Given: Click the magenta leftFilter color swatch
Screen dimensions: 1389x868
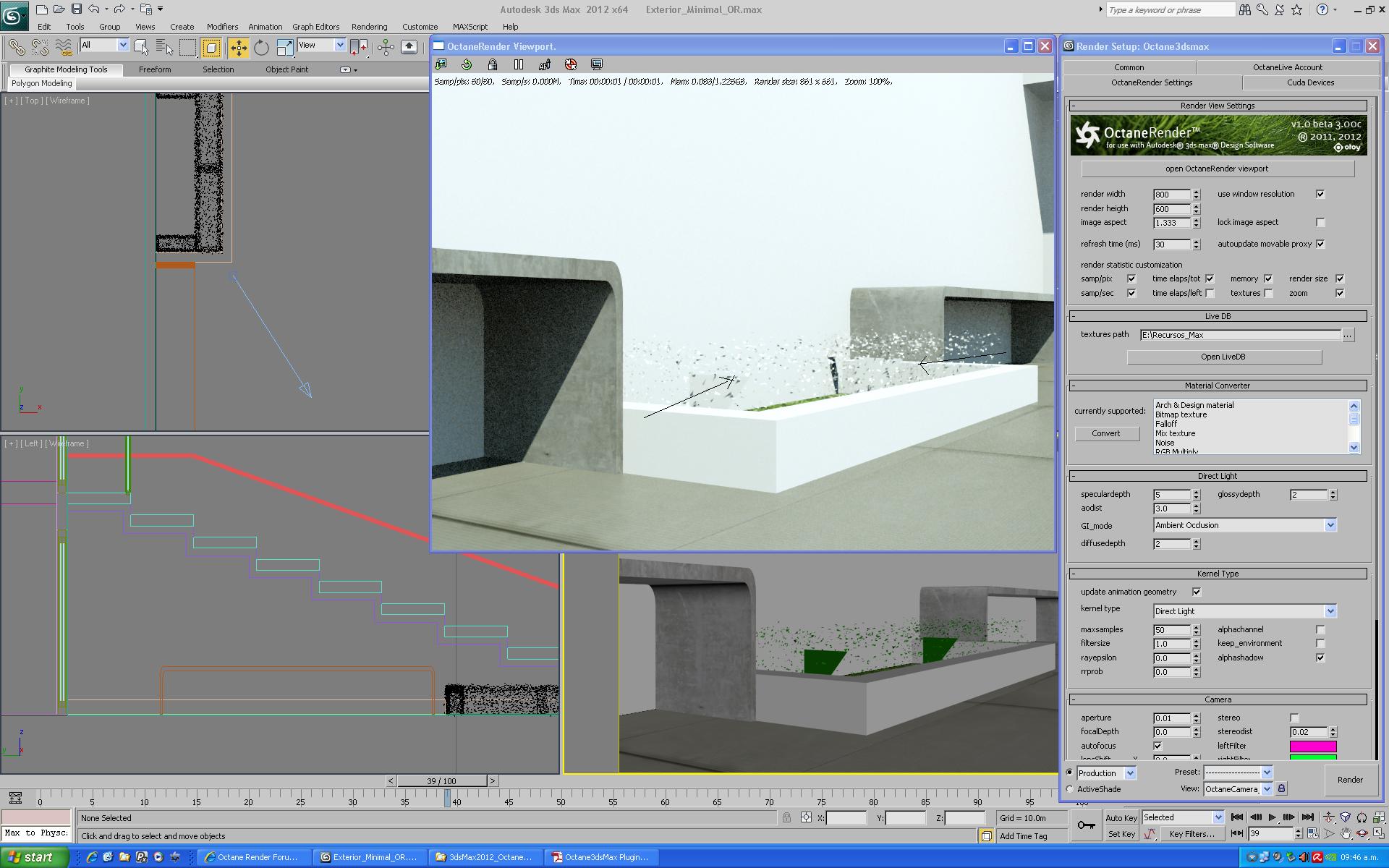Looking at the screenshot, I should click(1312, 746).
